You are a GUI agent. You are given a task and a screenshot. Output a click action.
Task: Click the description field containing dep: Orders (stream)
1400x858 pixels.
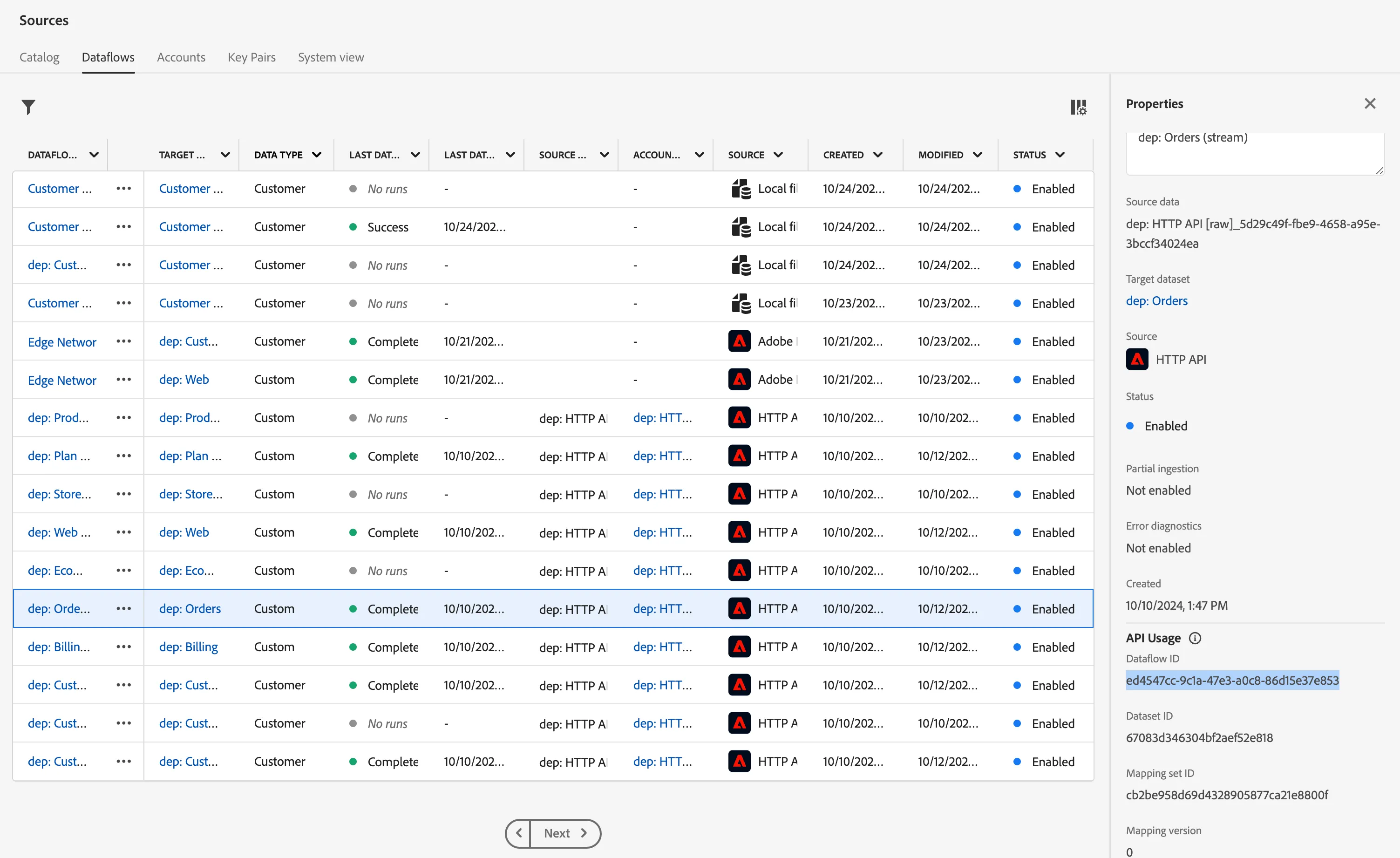(x=1255, y=153)
